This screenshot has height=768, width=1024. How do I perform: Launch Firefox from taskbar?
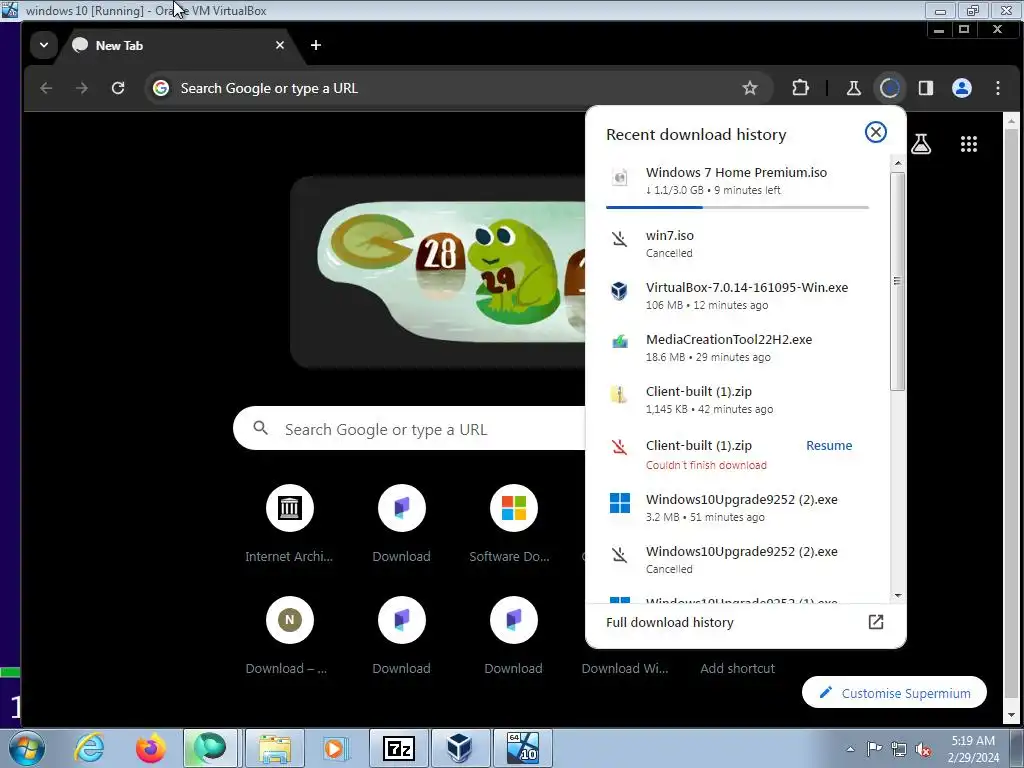(x=150, y=748)
